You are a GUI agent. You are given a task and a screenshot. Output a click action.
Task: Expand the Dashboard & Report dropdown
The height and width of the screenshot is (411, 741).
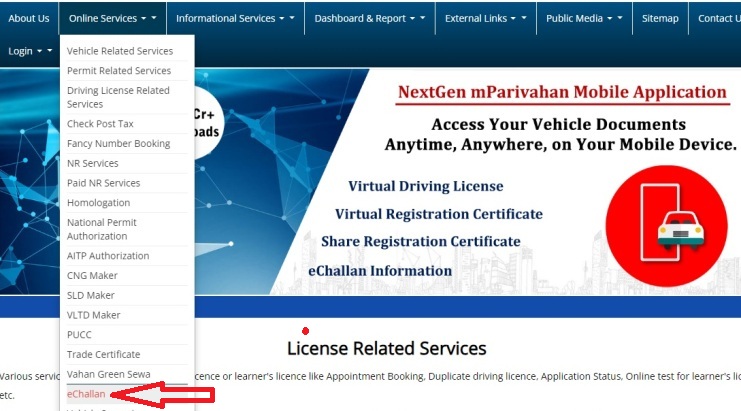370,18
